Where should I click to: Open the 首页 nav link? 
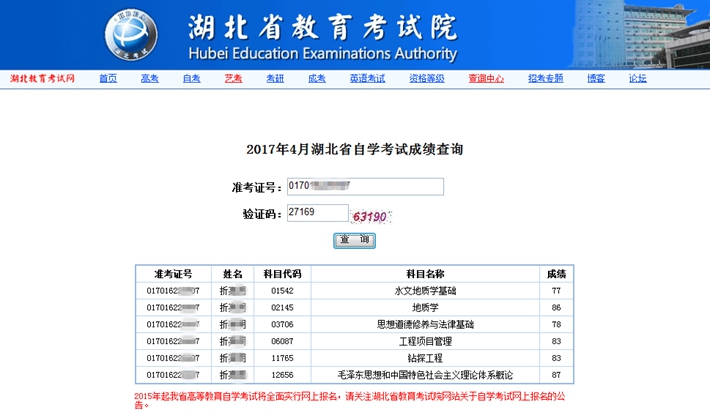point(108,78)
